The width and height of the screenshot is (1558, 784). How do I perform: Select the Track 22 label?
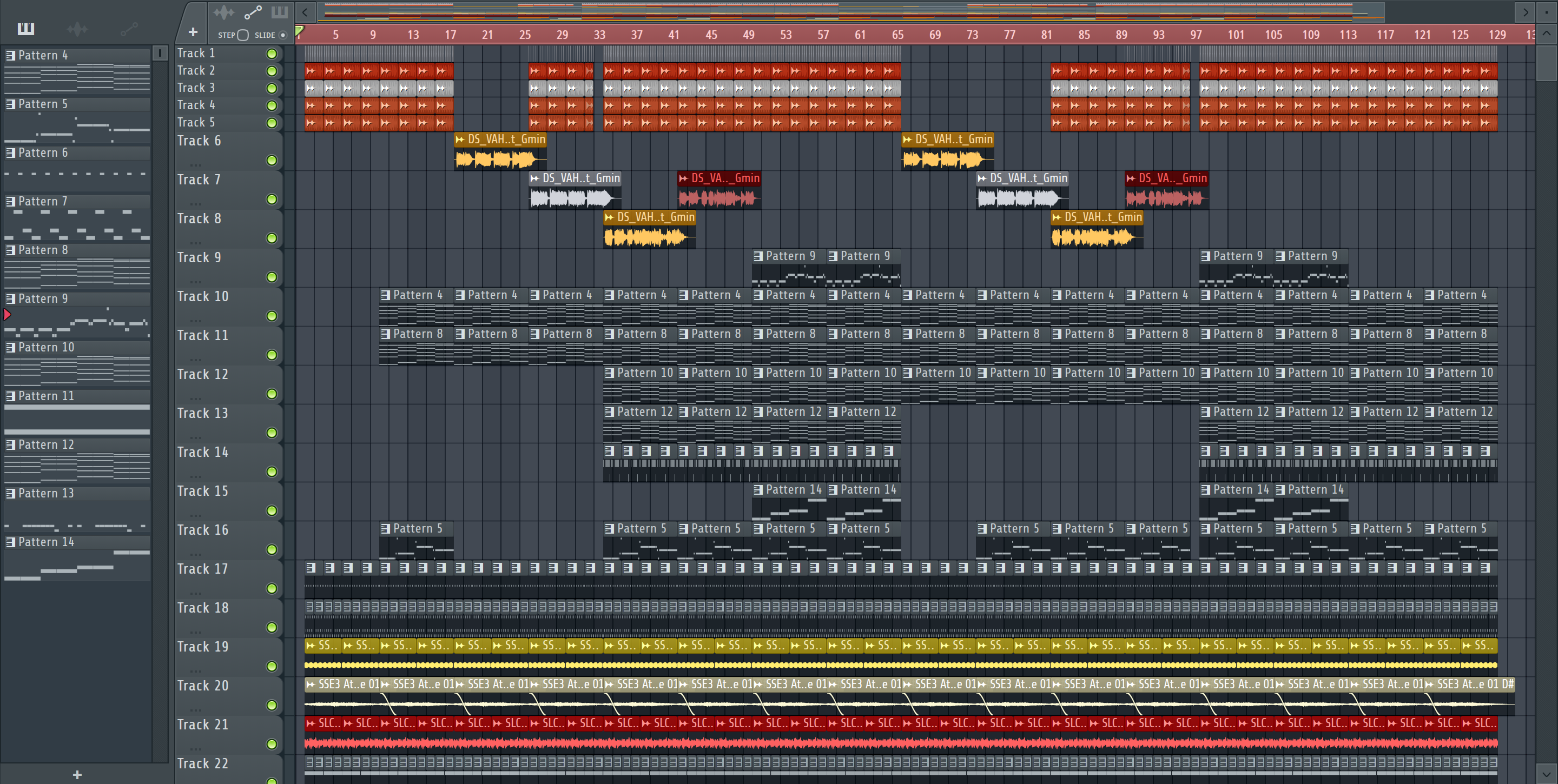click(203, 763)
